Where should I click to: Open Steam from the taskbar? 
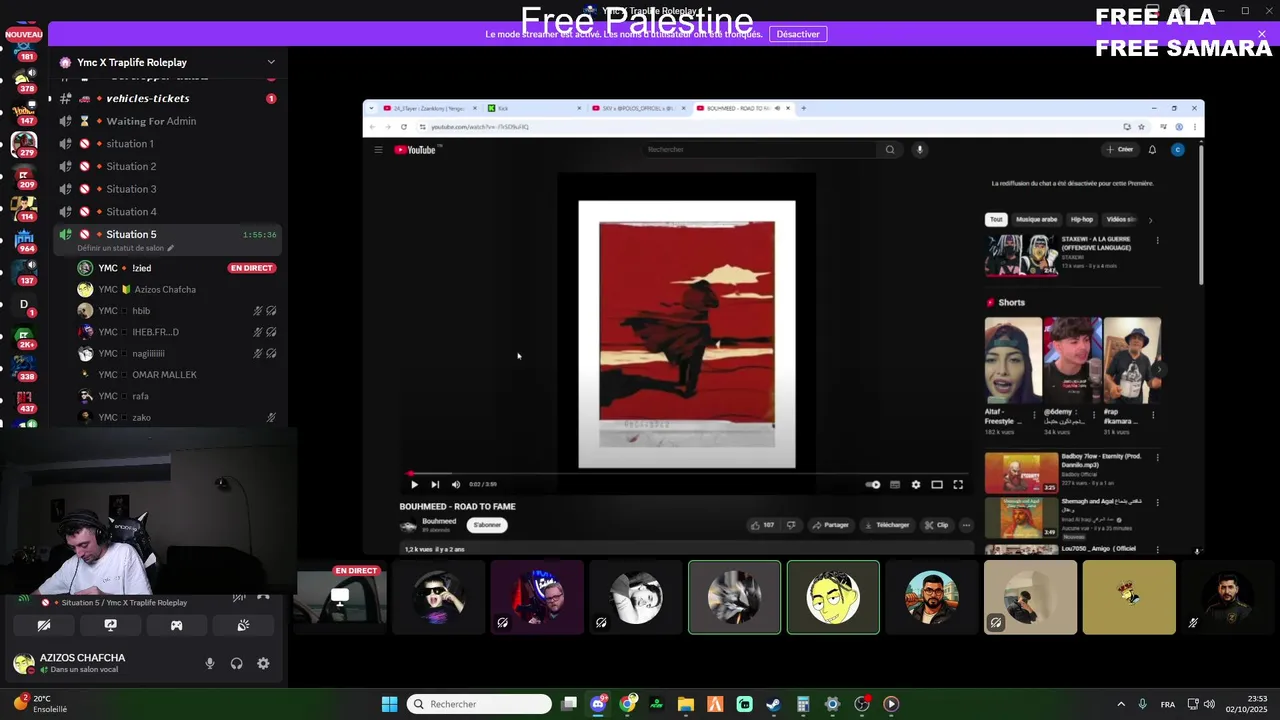(774, 704)
